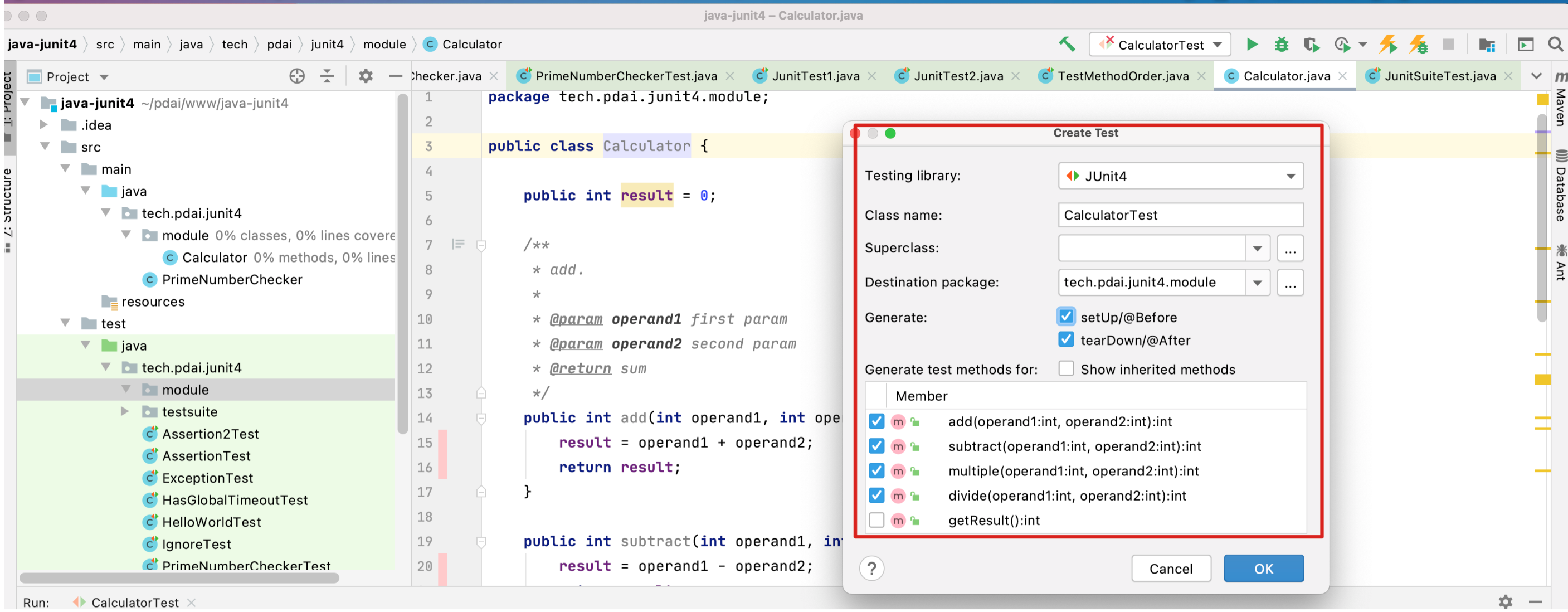The image size is (1568, 612).
Task: Click the Superclass input field
Action: [1152, 249]
